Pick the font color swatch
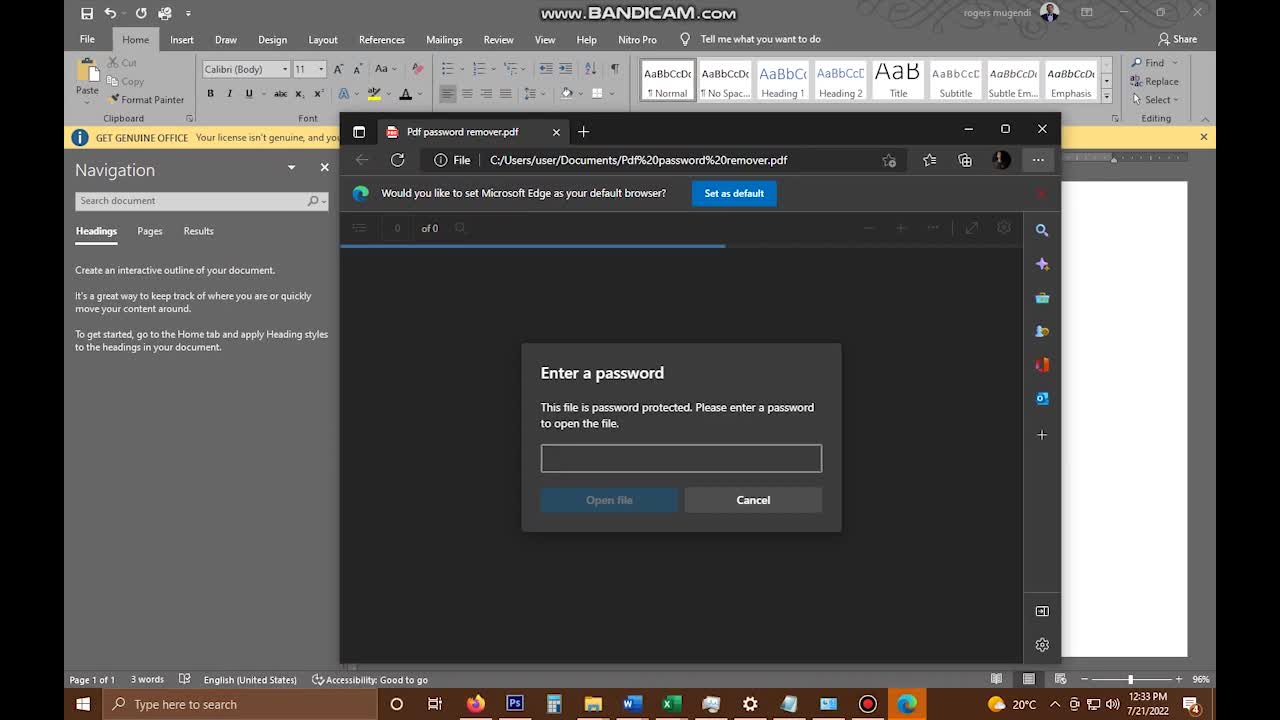Screen dimensions: 1280x720 coord(405,93)
